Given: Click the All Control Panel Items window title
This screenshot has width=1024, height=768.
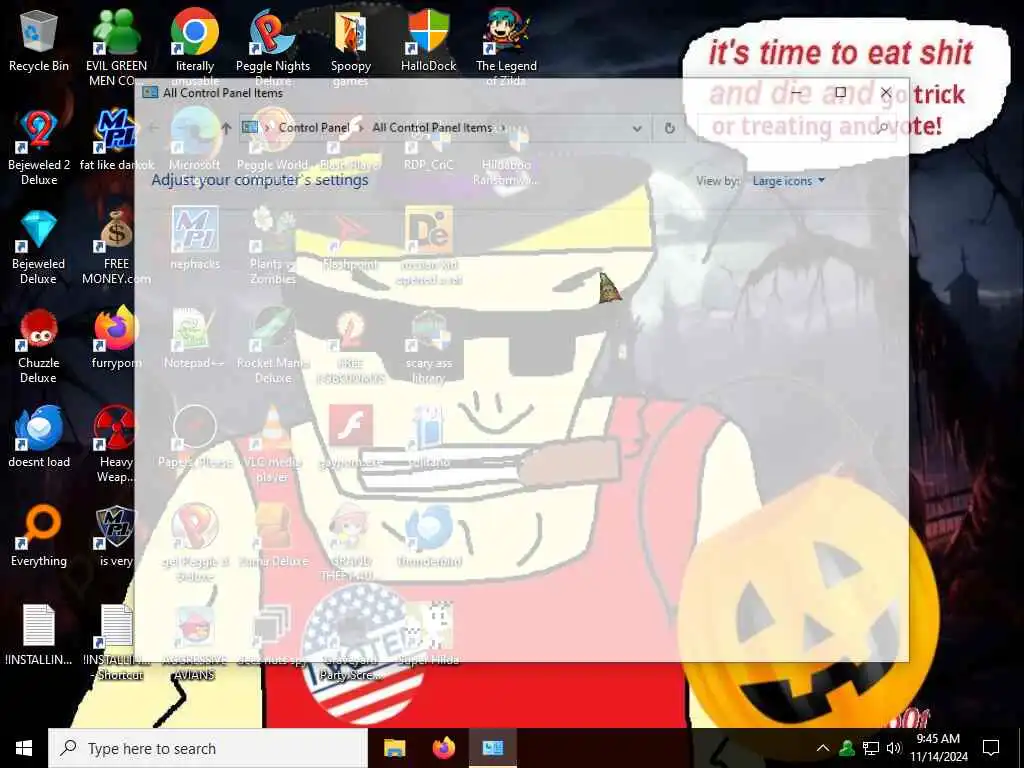Looking at the screenshot, I should [223, 93].
